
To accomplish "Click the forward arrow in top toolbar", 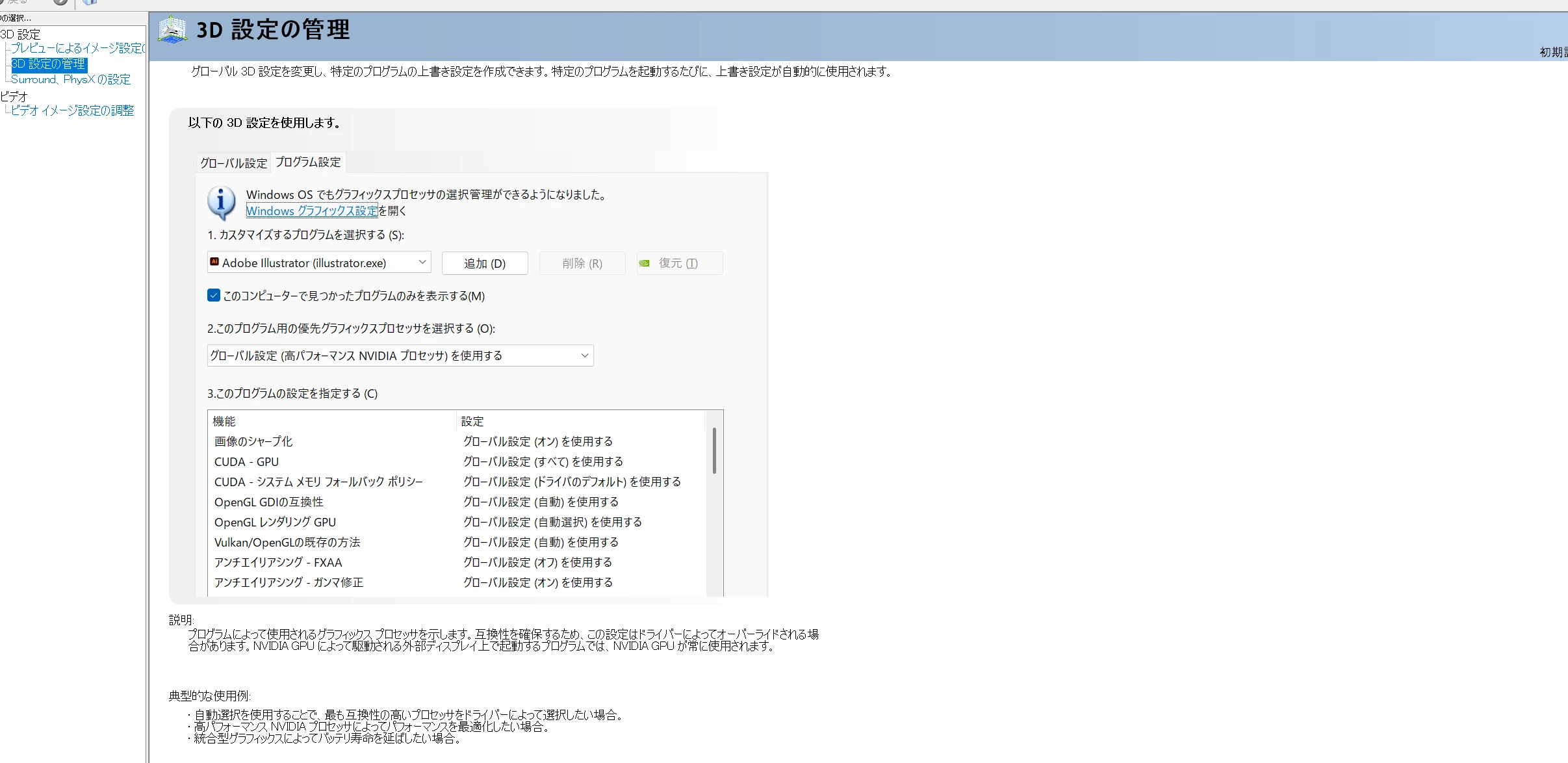I will (60, 2).
